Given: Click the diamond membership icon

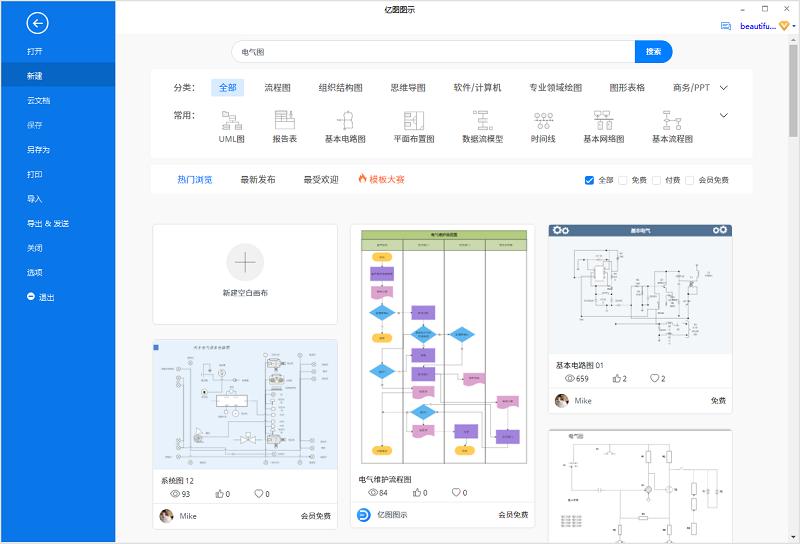Looking at the screenshot, I should [784, 26].
